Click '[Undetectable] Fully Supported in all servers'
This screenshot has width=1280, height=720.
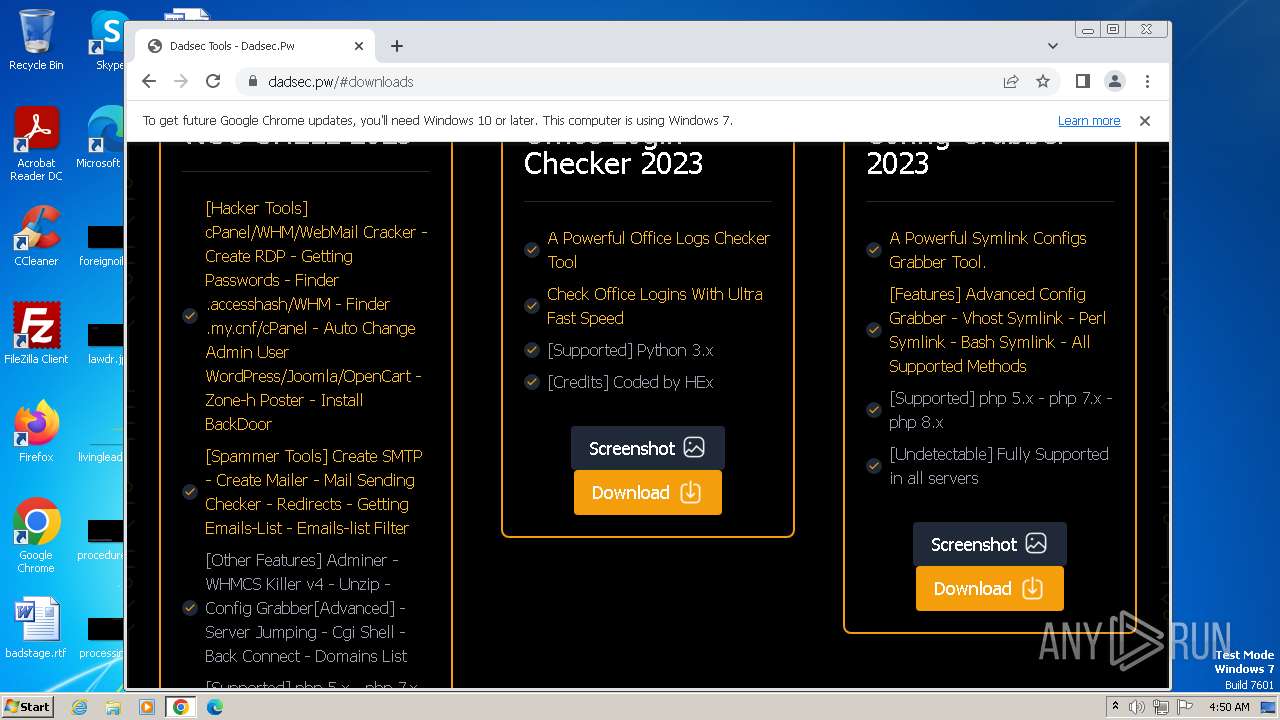(999, 466)
